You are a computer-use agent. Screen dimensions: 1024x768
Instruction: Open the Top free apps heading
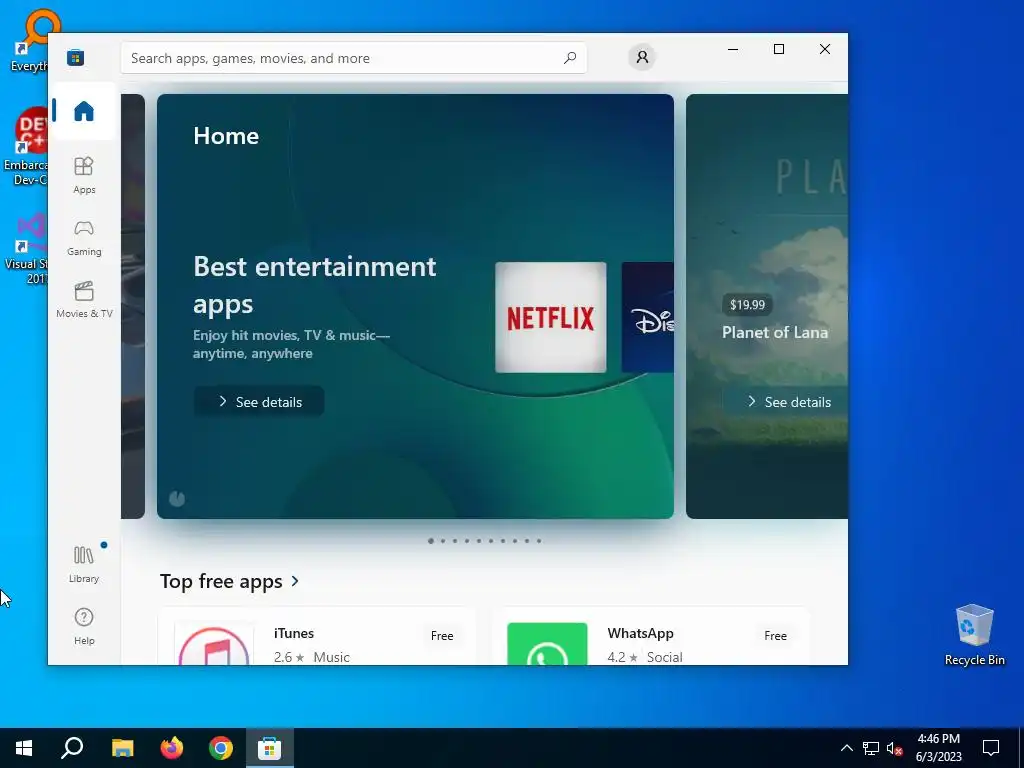tap(221, 581)
